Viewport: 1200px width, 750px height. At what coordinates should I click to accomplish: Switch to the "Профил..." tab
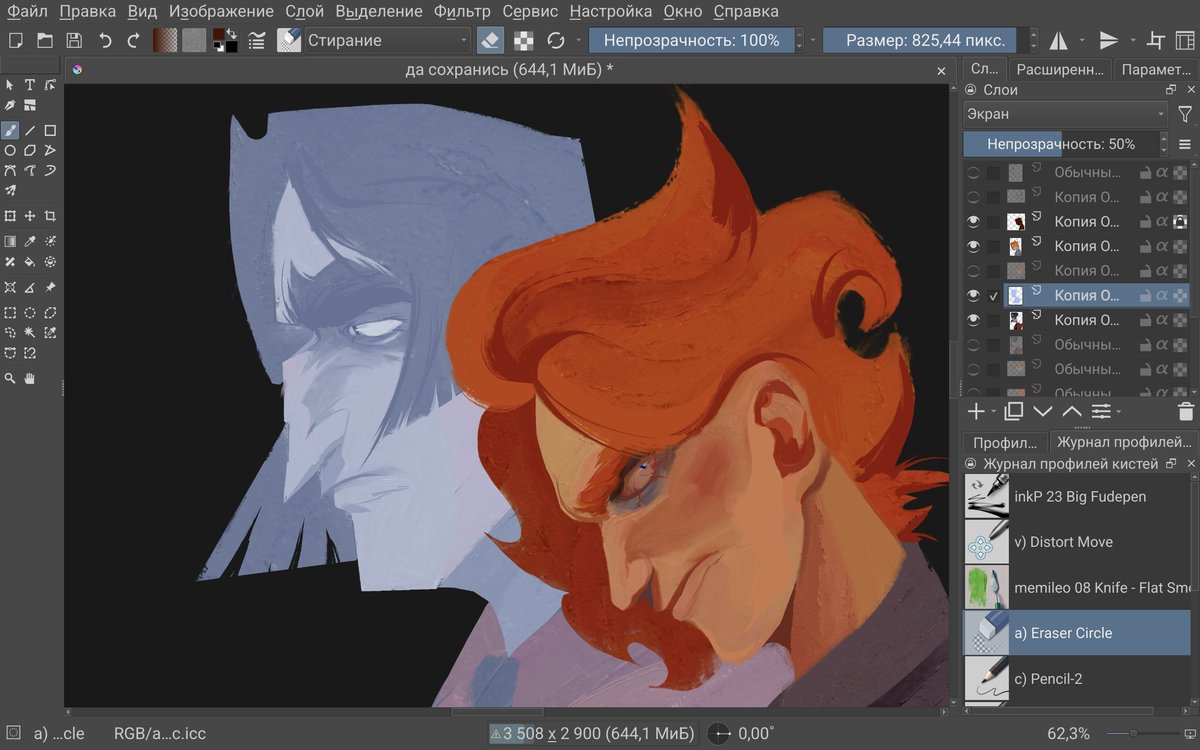(x=1005, y=442)
